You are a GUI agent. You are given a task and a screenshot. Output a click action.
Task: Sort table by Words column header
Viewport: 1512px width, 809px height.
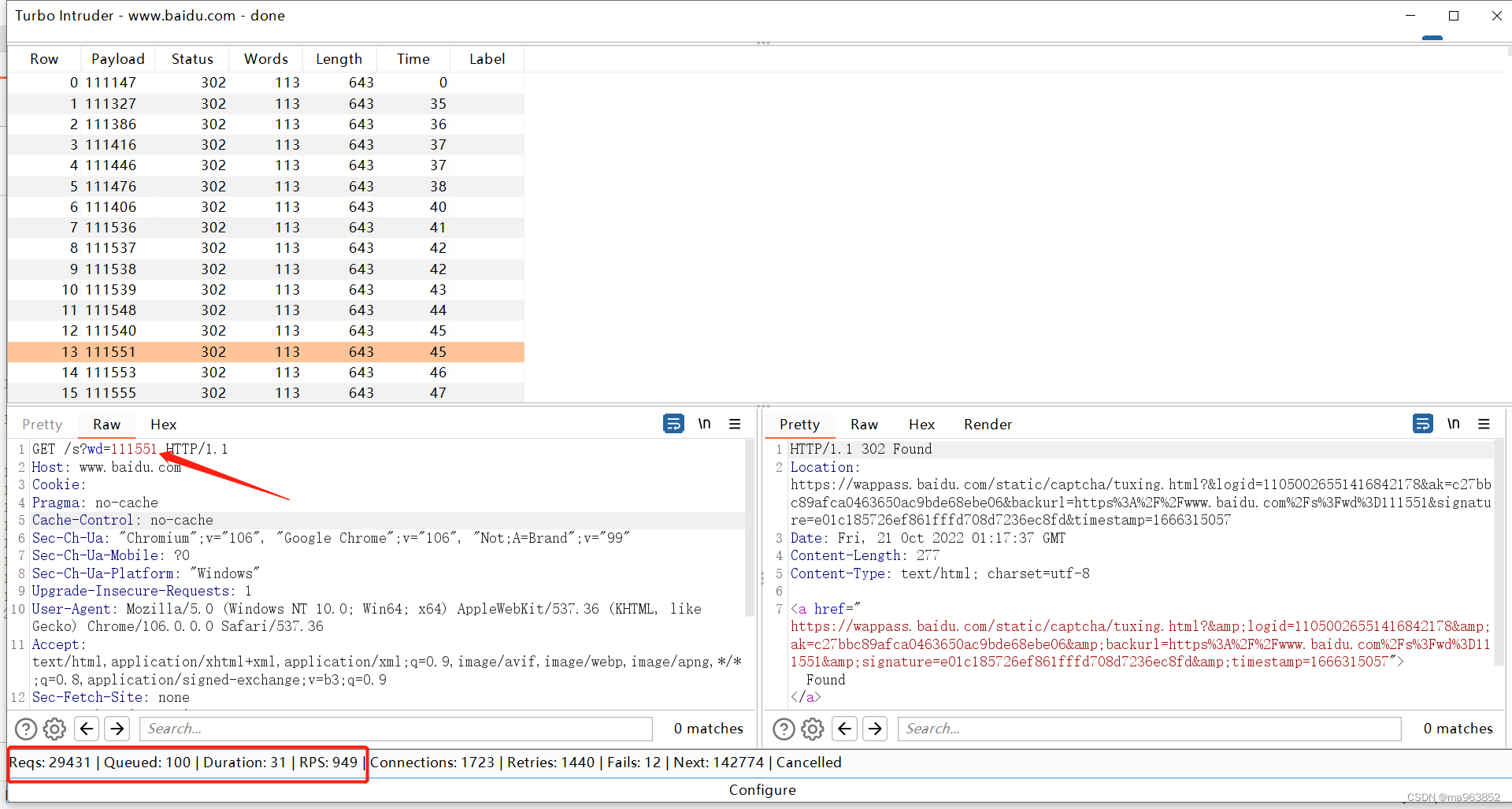(x=266, y=59)
